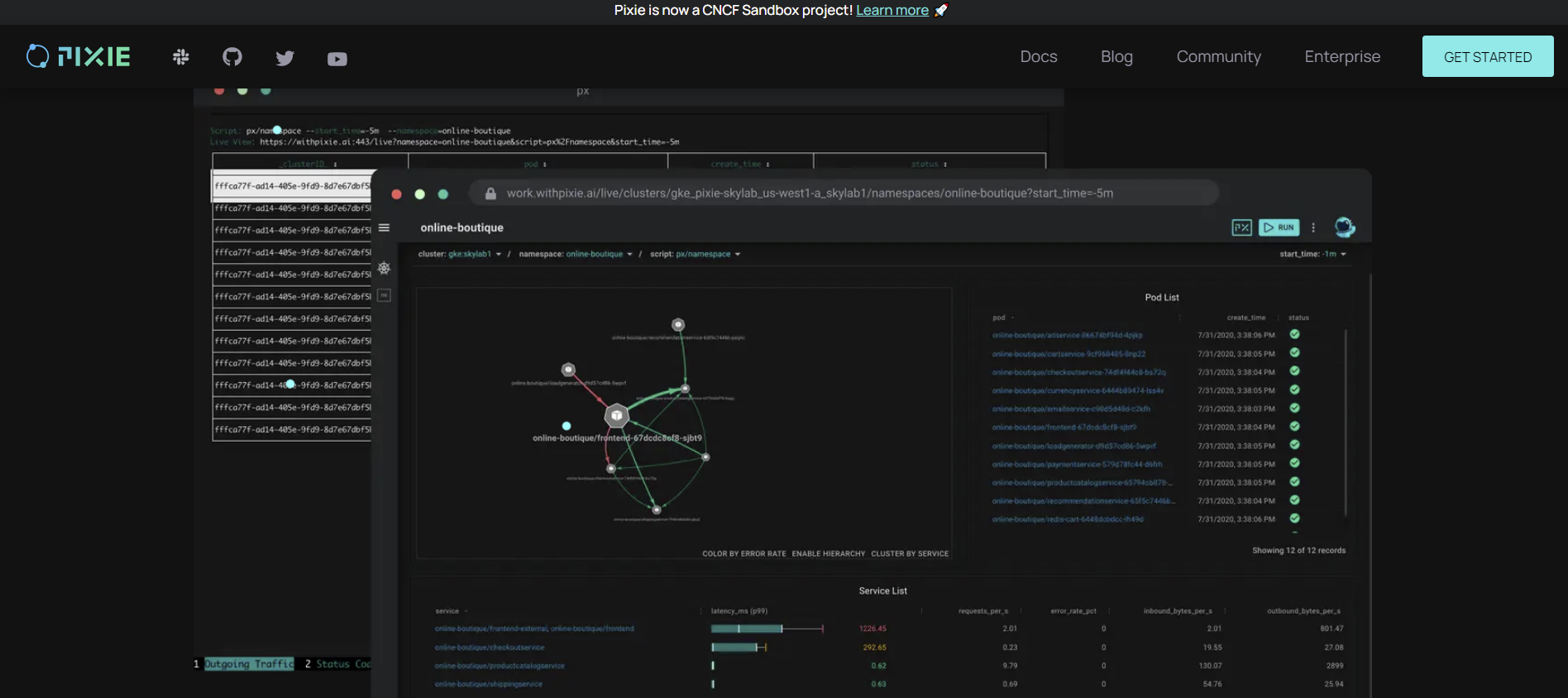
Task: Click the Pod List scrollbar
Action: pos(1346,423)
